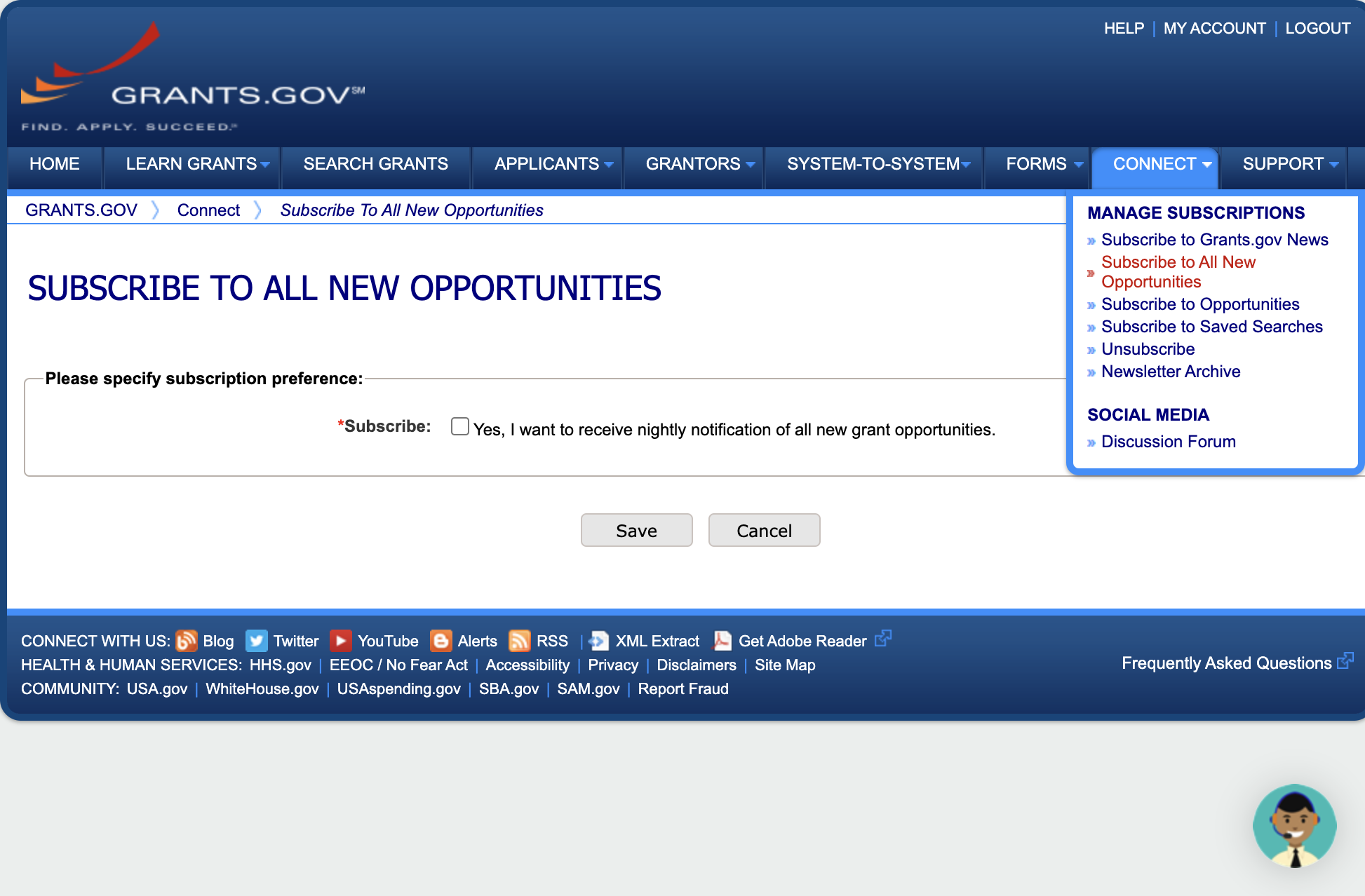Viewport: 1365px width, 896px height.
Task: Open Frequently Asked Questions link
Action: click(1227, 663)
